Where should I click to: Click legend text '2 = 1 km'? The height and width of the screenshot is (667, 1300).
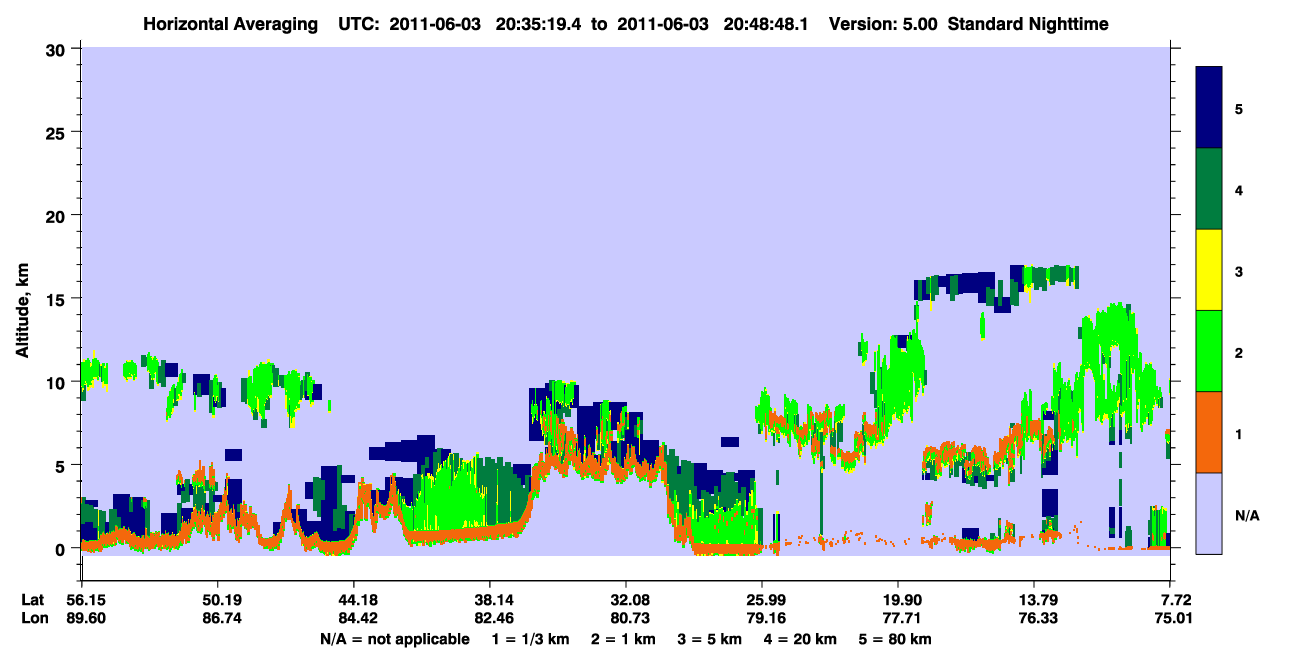click(622, 639)
